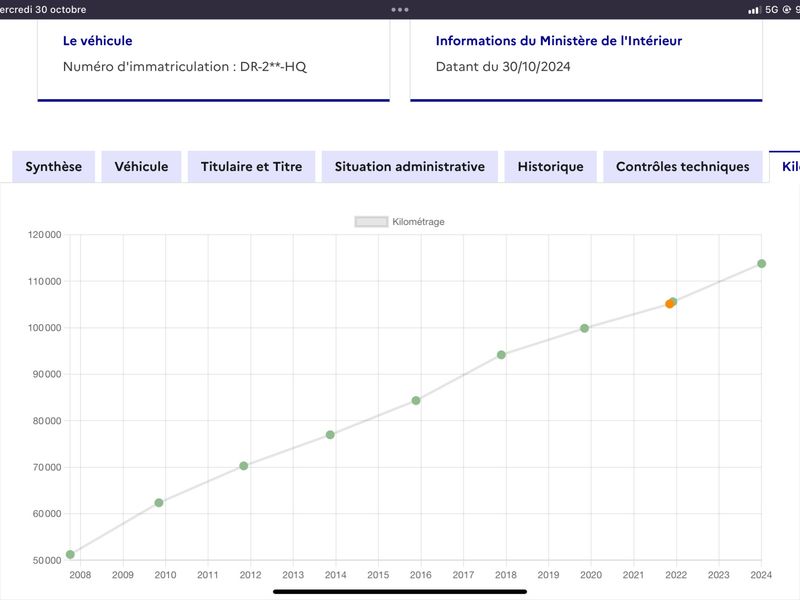Click the 2008 starting data point
The width and height of the screenshot is (800, 600).
[x=70, y=555]
